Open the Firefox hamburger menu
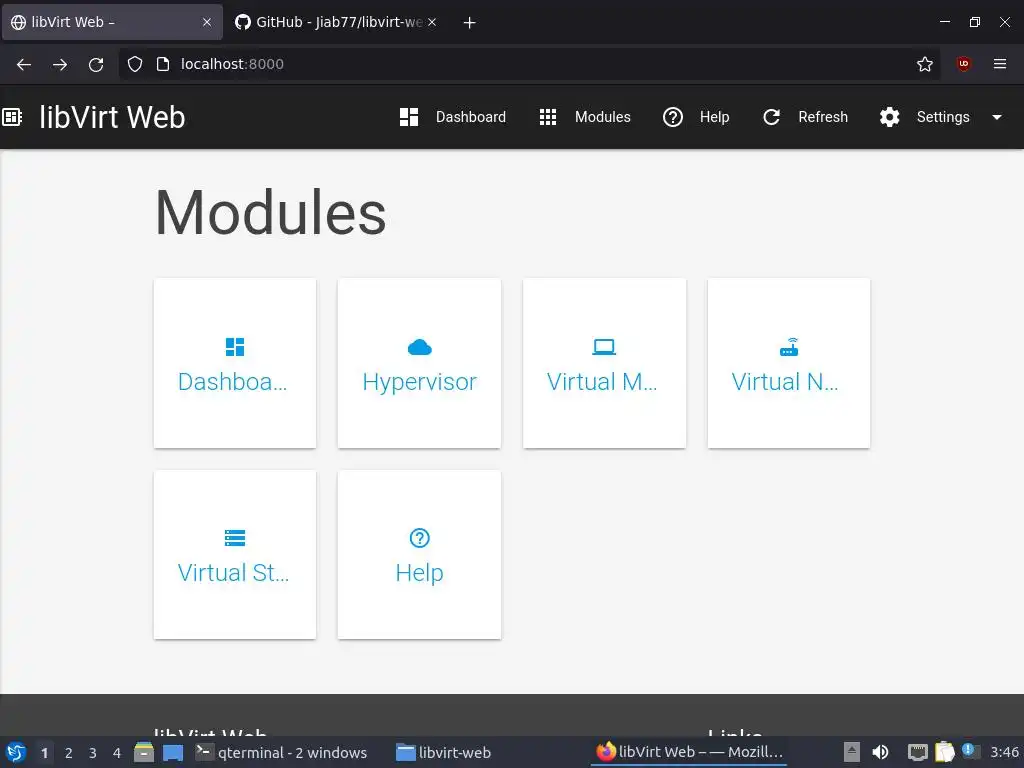This screenshot has width=1024, height=768. (x=1000, y=63)
